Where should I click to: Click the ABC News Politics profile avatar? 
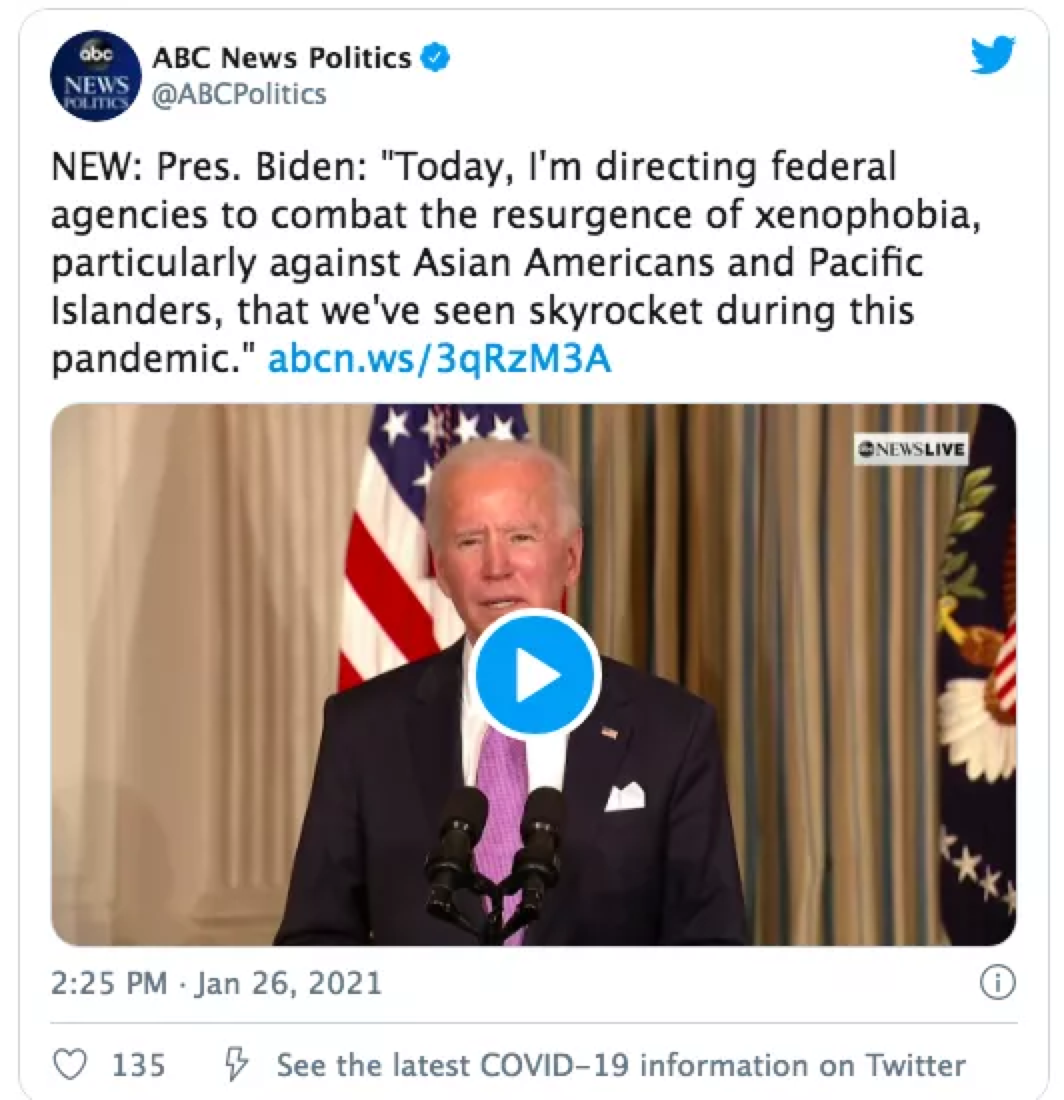coord(95,76)
